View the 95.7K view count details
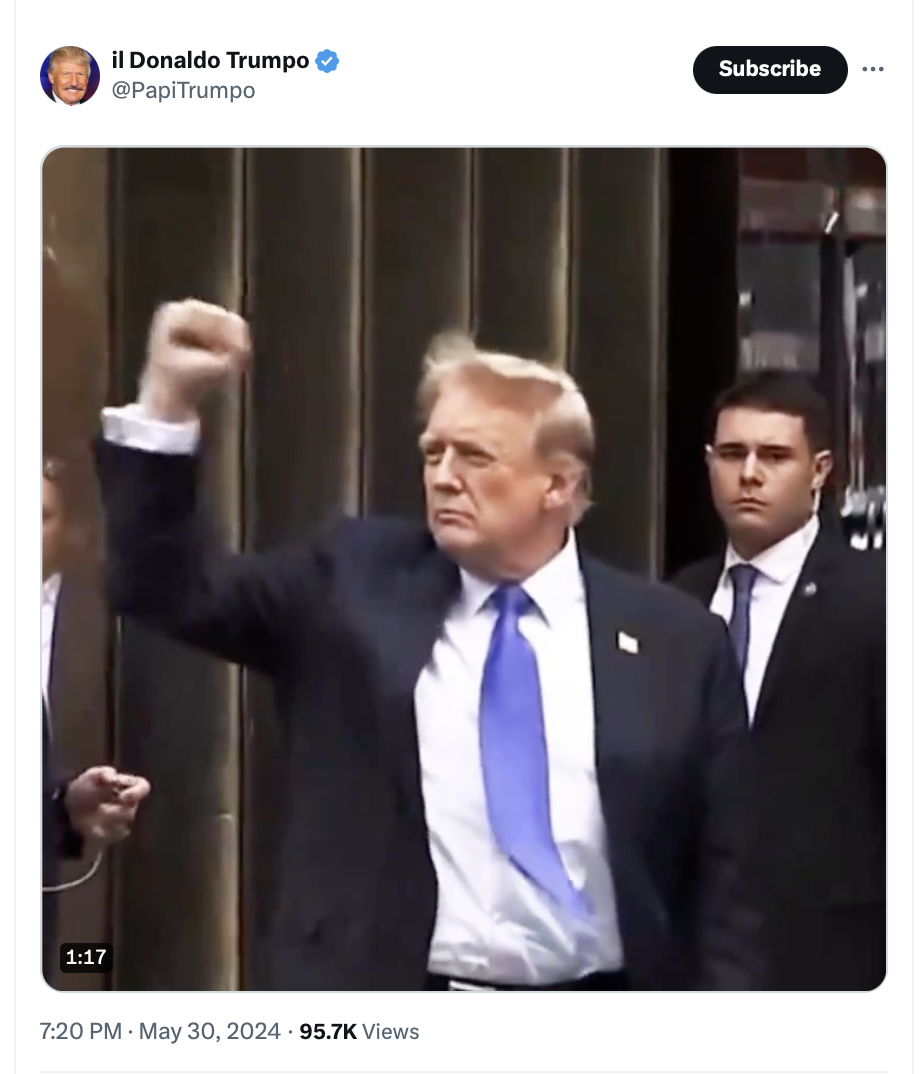920x1074 pixels. (x=328, y=1031)
